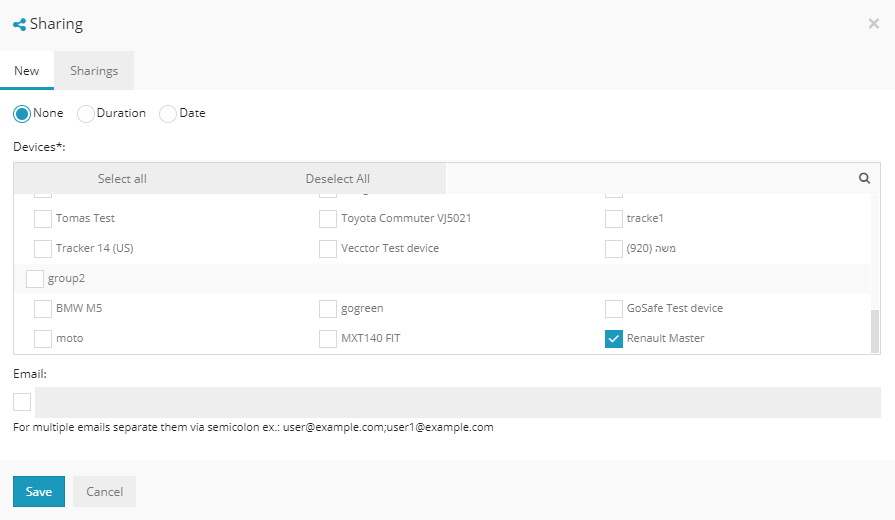Check the GoSafe Test device checkbox
This screenshot has width=895, height=520.
(x=614, y=309)
